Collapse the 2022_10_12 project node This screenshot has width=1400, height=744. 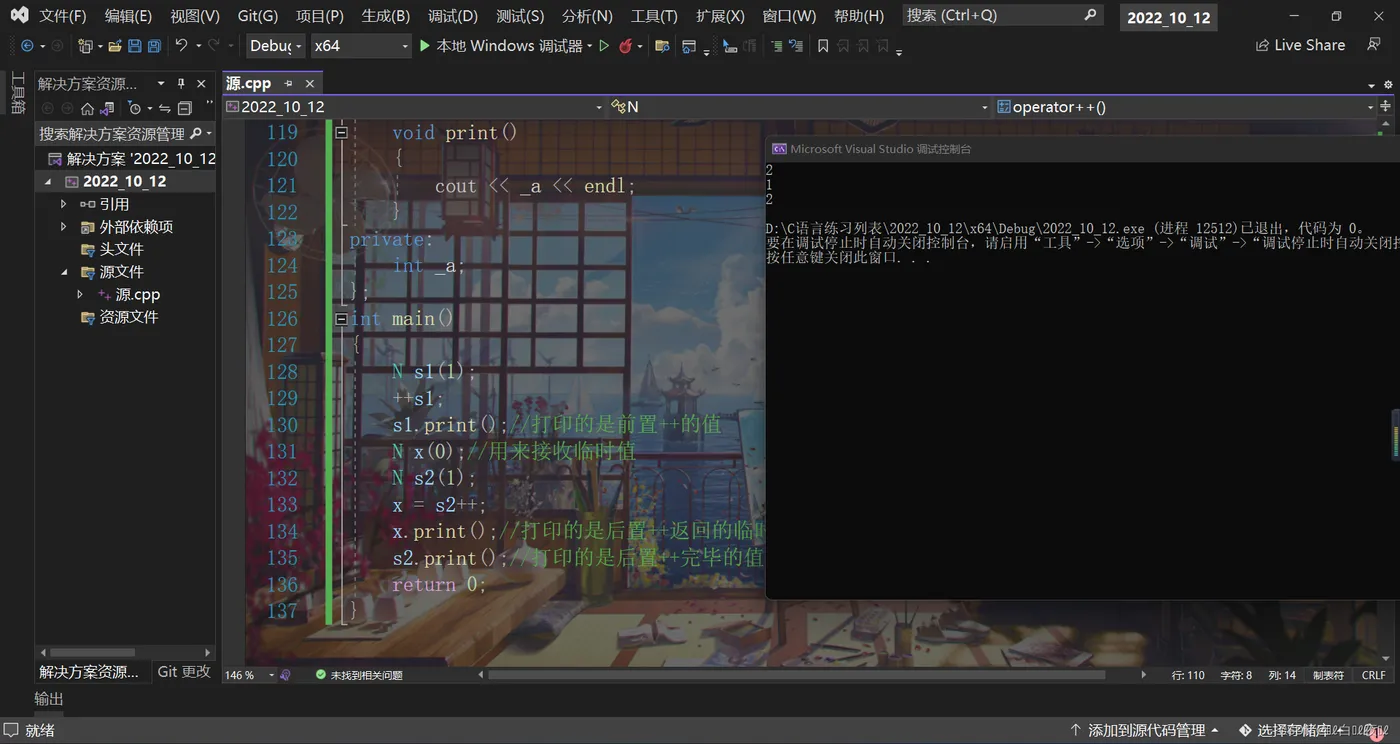(x=48, y=182)
